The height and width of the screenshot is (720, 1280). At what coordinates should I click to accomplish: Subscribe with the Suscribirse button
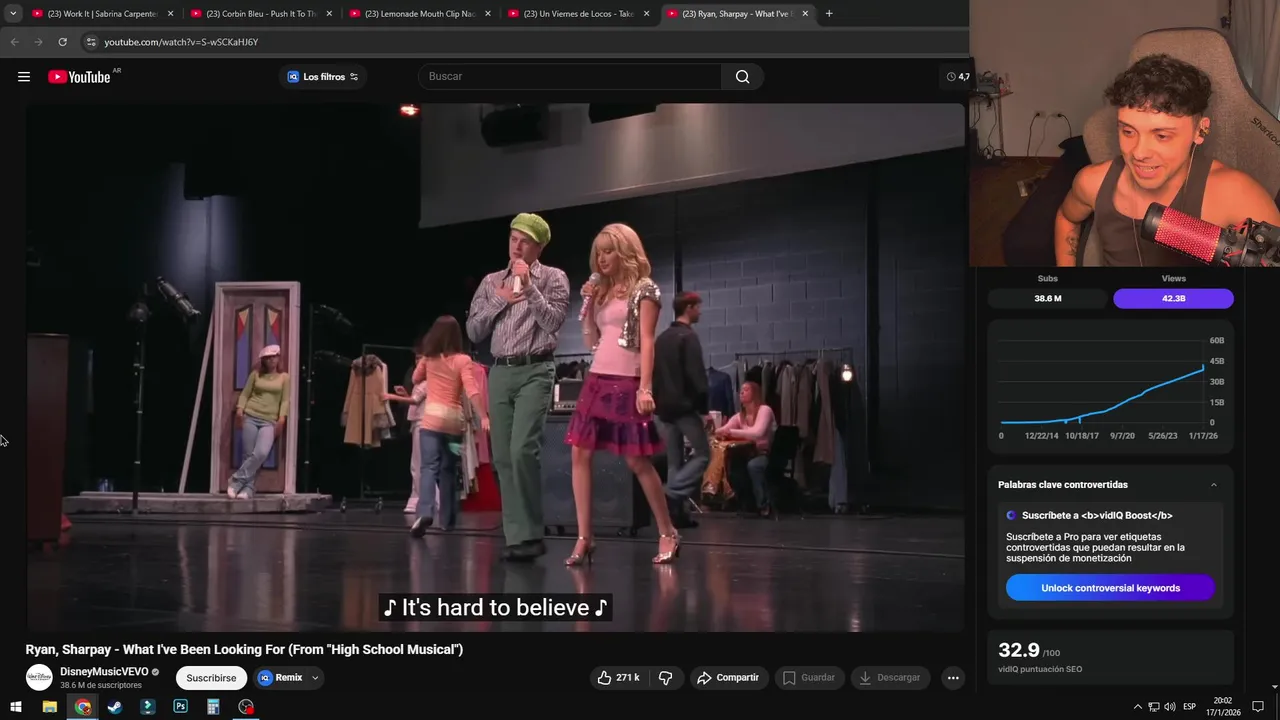tap(211, 678)
